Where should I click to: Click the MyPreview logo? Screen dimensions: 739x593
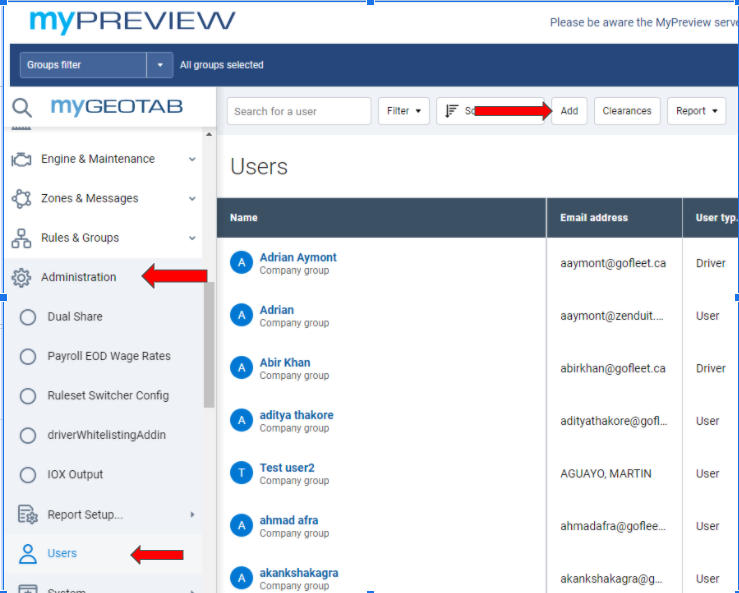pos(132,21)
